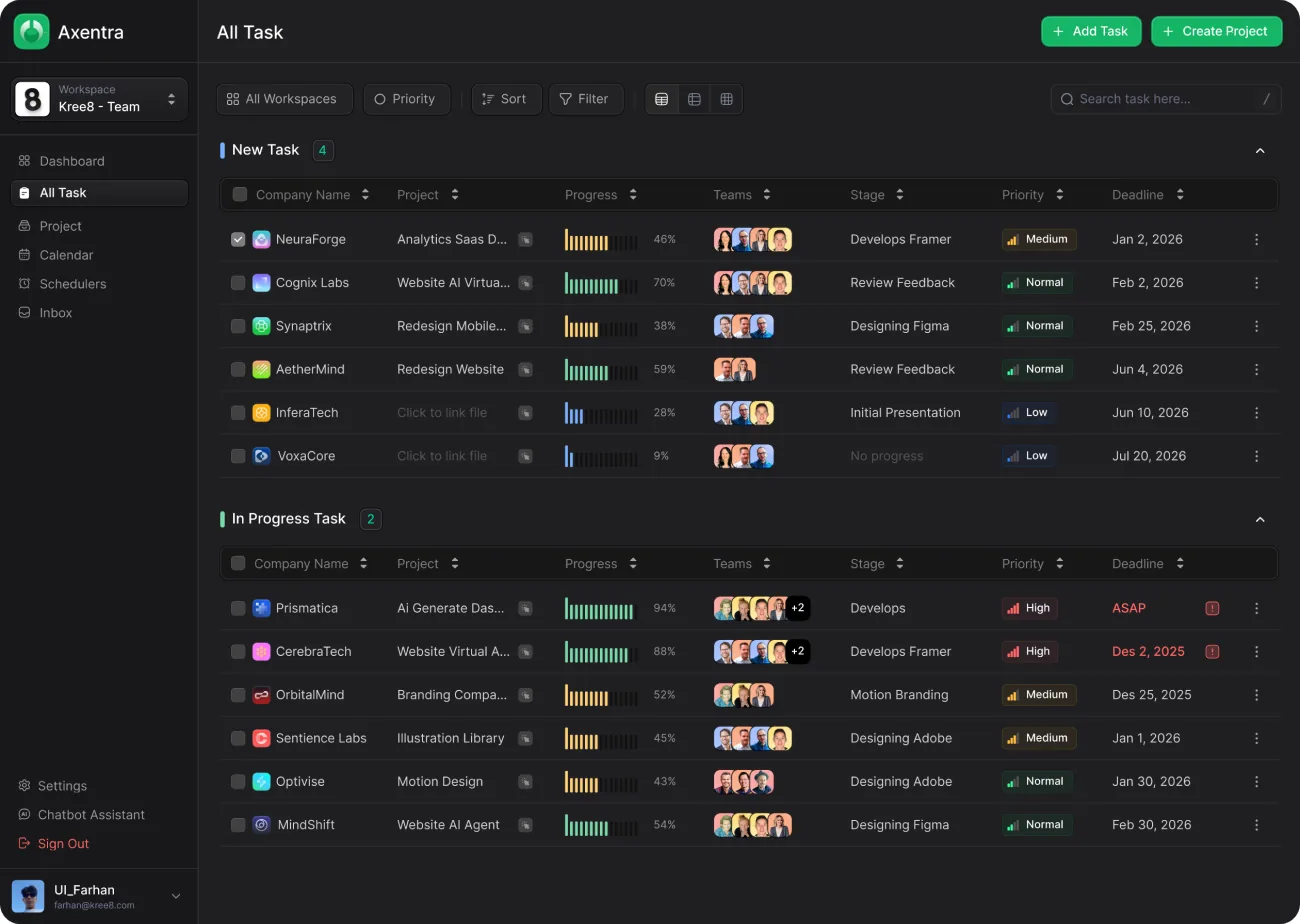Screen dimensions: 1300x924
Task: Collapse the New Task section chevron
Action: [1260, 151]
